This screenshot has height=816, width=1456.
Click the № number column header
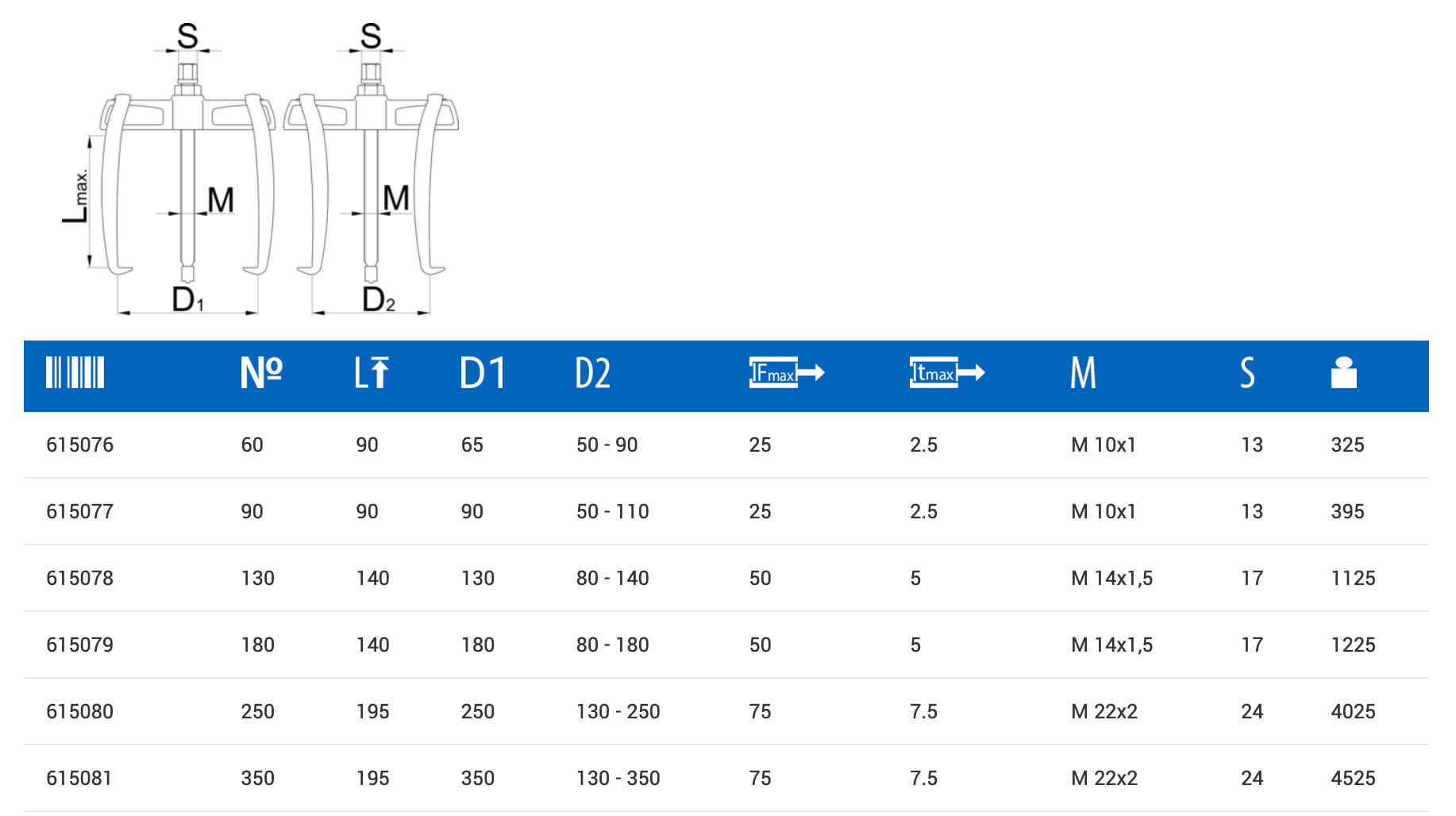coord(261,372)
